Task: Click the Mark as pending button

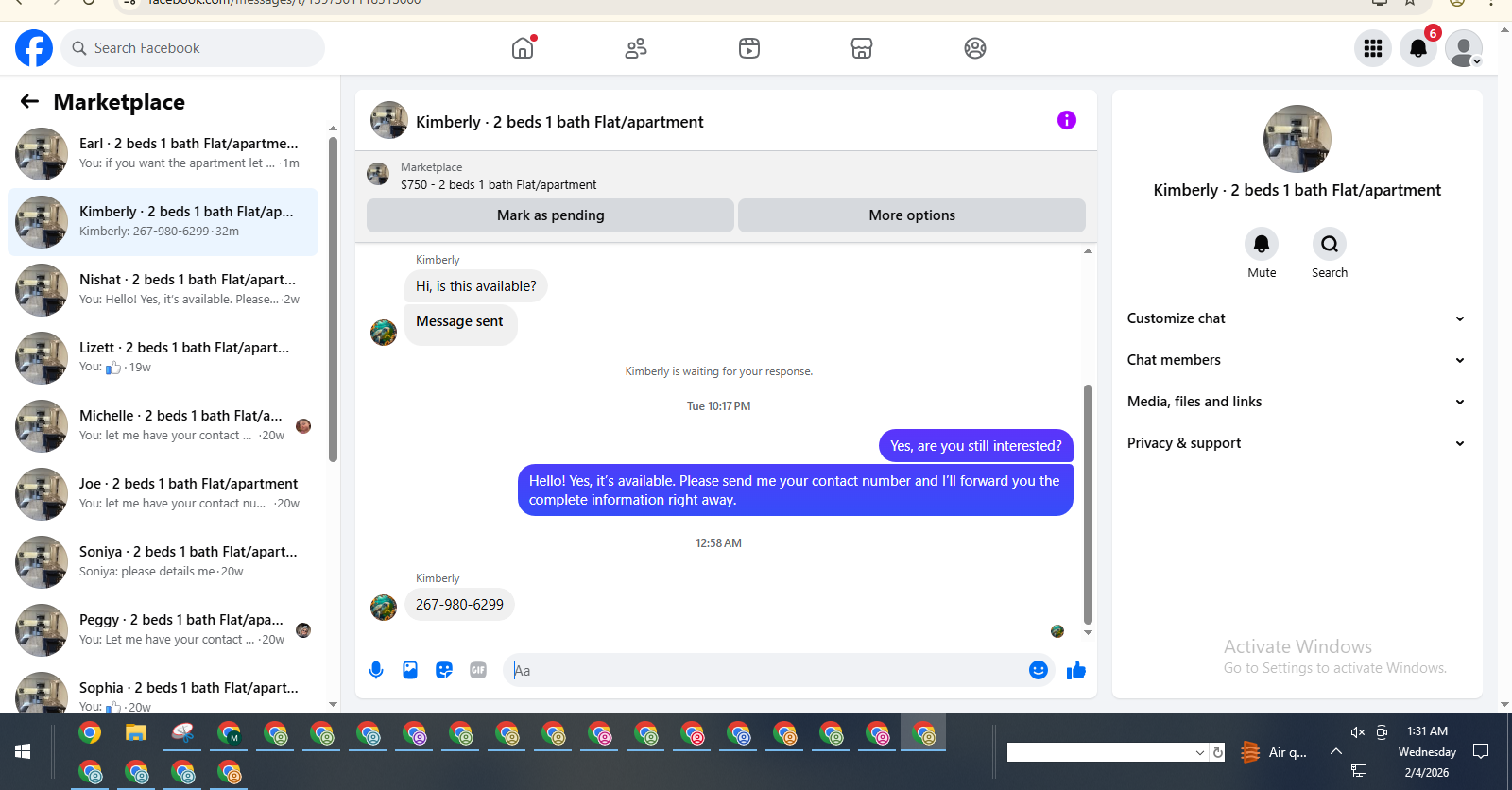Action: pos(550,215)
